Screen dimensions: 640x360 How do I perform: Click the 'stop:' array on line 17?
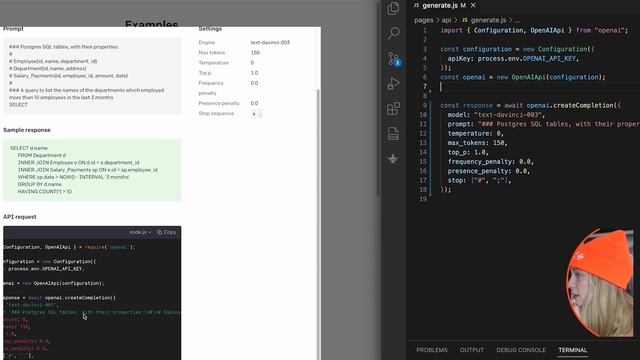click(479, 180)
